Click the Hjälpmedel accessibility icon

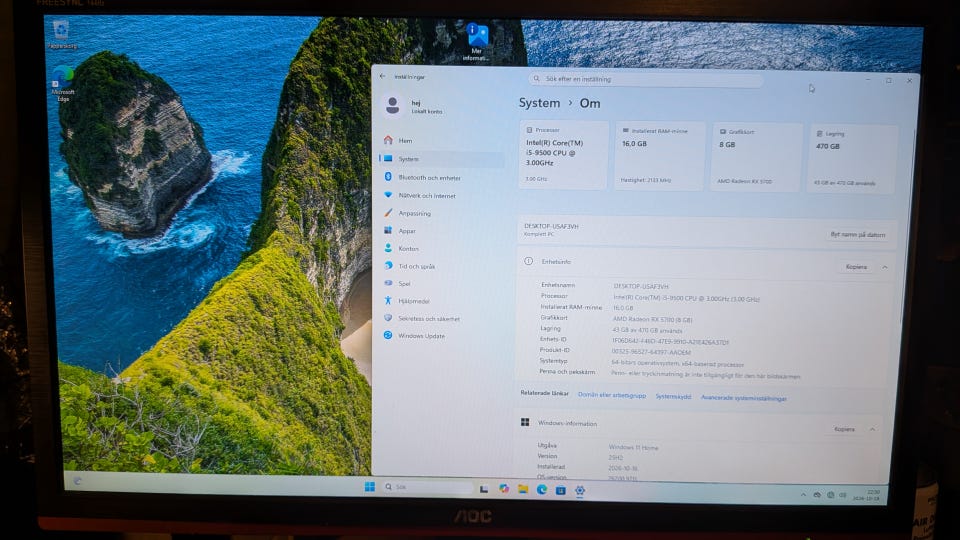pos(388,301)
